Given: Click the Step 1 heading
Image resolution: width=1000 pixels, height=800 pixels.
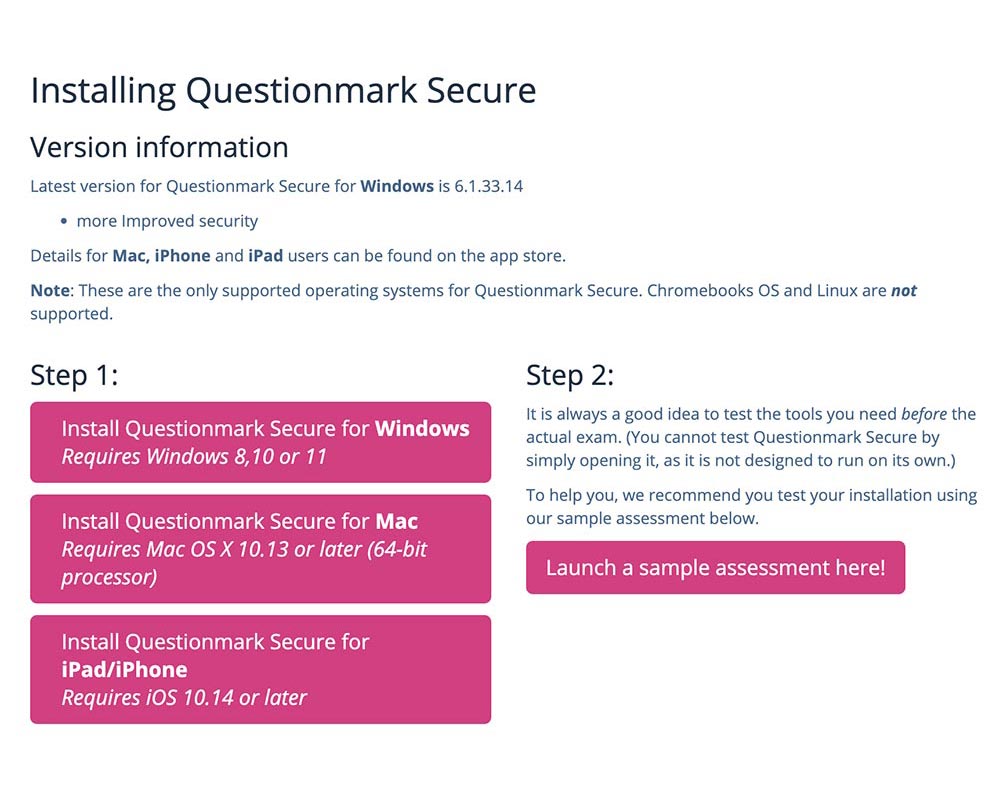Looking at the screenshot, I should pyautogui.click(x=74, y=375).
